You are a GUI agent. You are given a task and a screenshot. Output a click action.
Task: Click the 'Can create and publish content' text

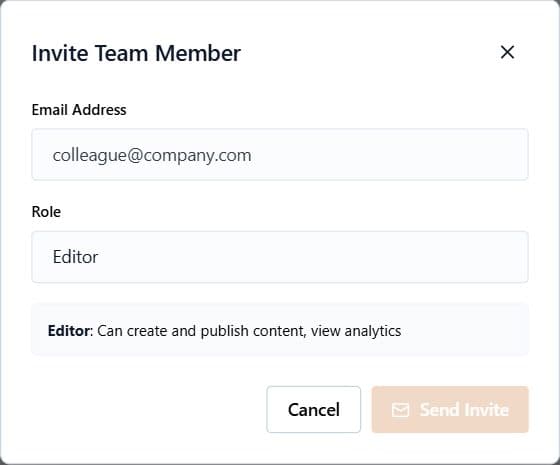click(x=201, y=331)
